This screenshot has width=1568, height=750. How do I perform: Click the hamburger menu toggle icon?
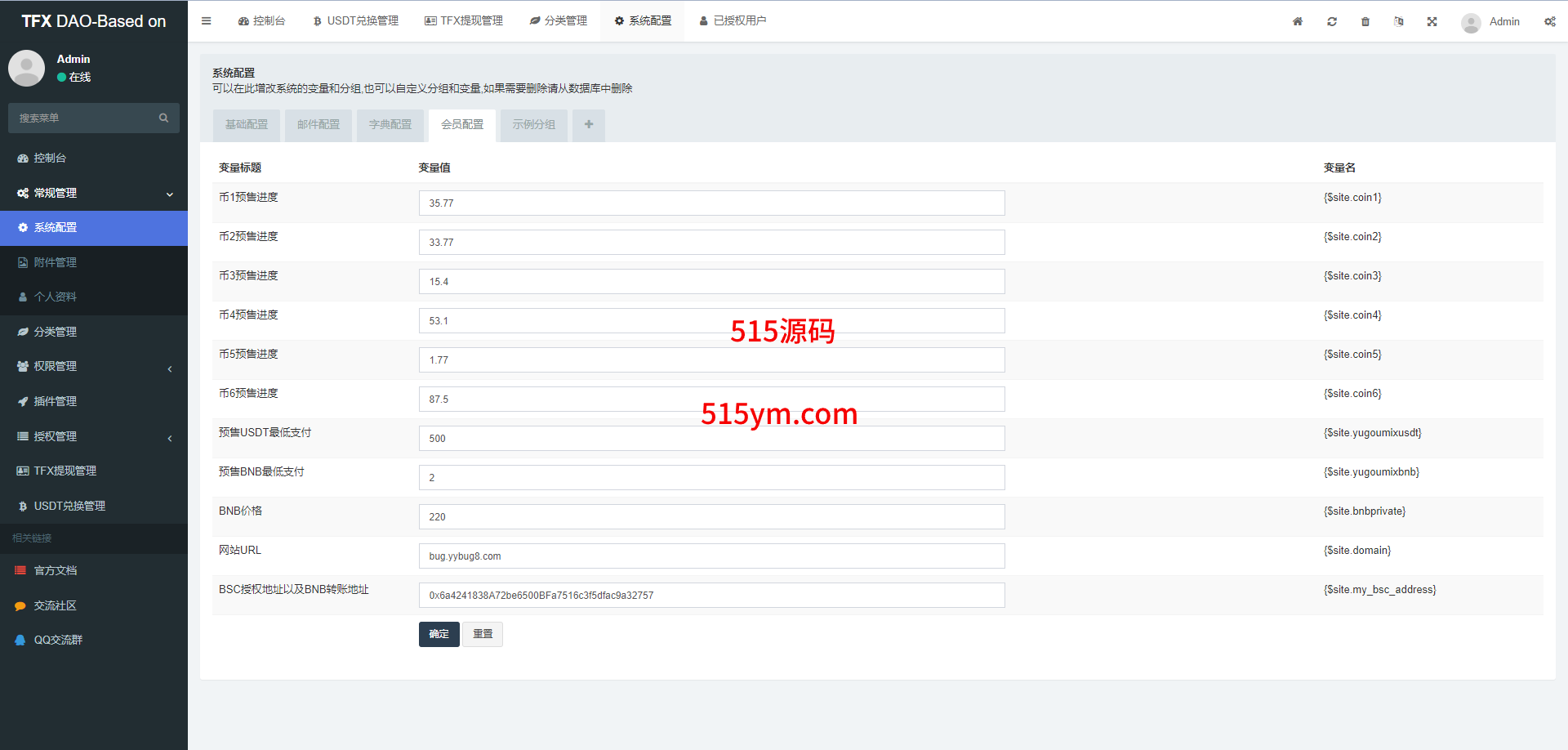tap(206, 21)
